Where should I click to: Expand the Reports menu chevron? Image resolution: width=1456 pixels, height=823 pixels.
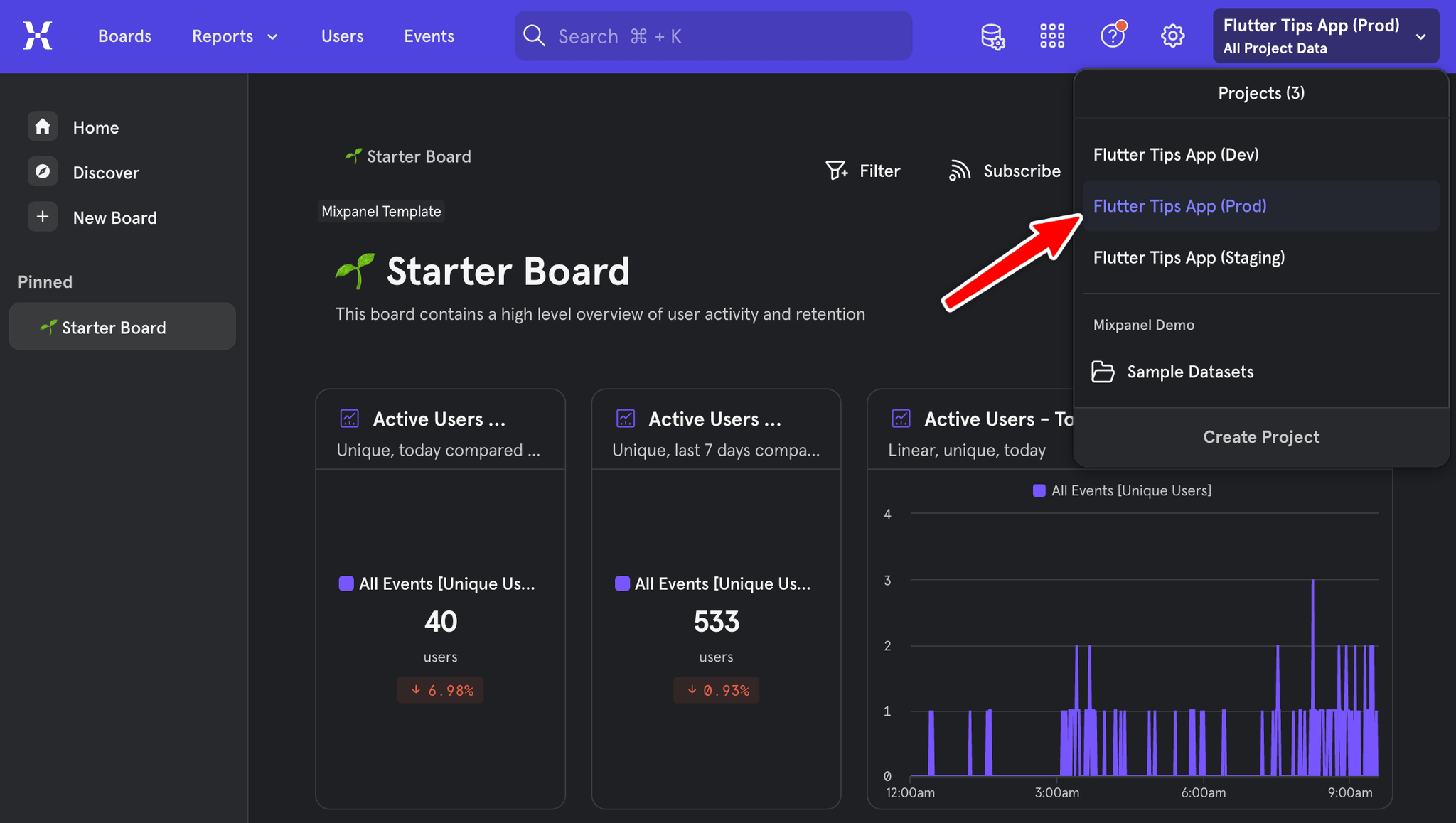click(272, 37)
